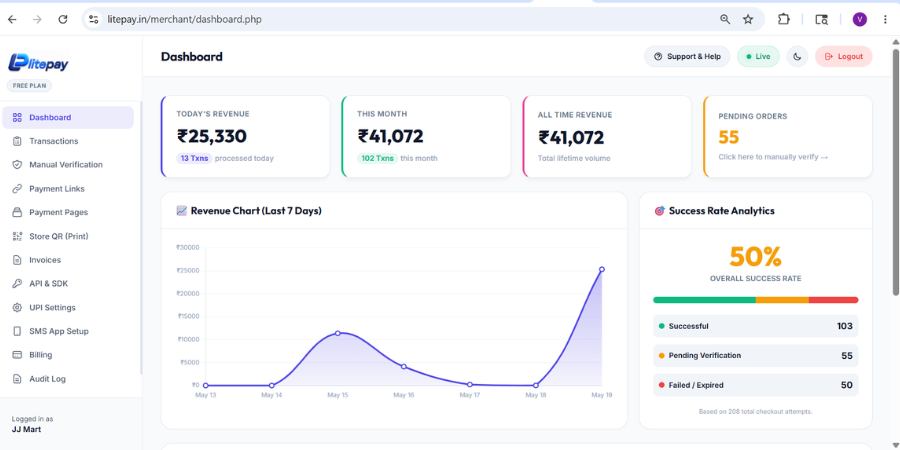
Task: Click the May 16 chart data point
Action: [404, 367]
